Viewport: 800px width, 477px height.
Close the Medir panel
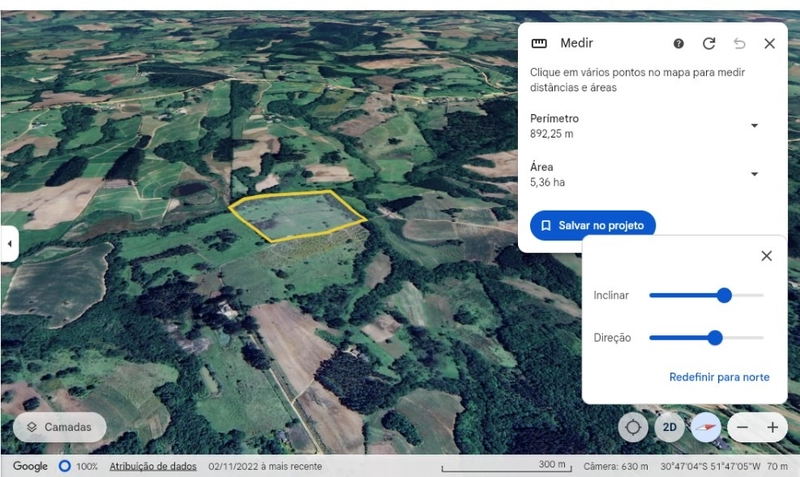[769, 43]
